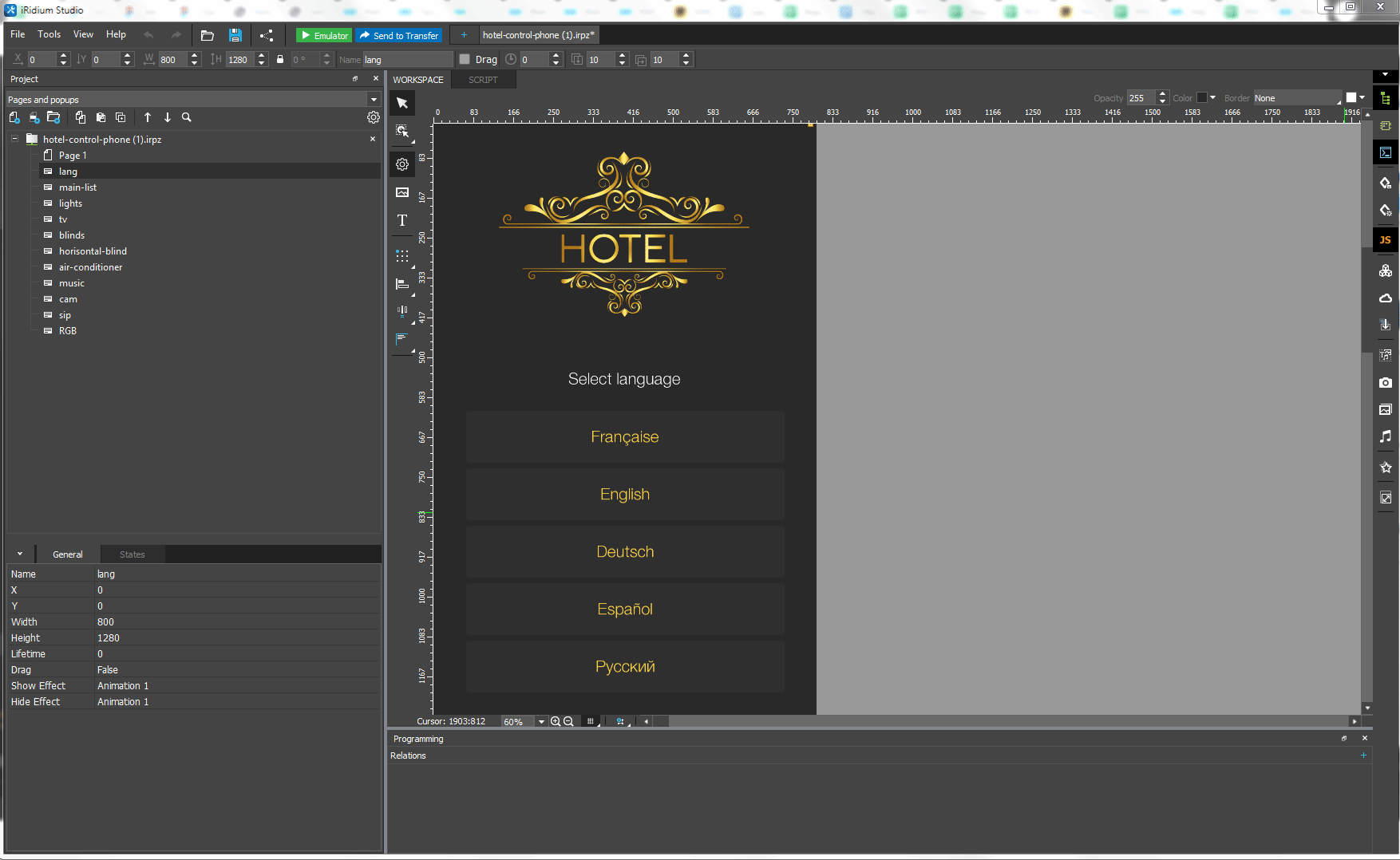Click the search magnifier in the Project panel
1400x860 pixels.
pyautogui.click(x=187, y=117)
